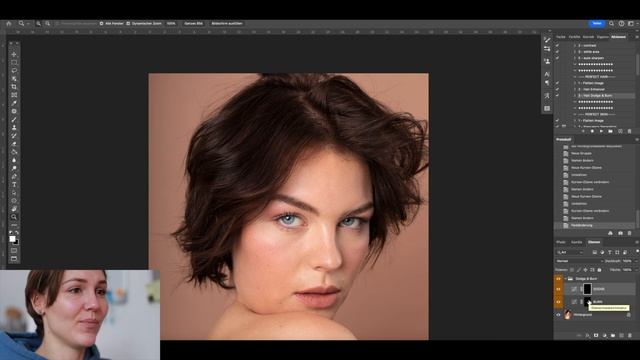Select the last Protokoll history state

594,225
